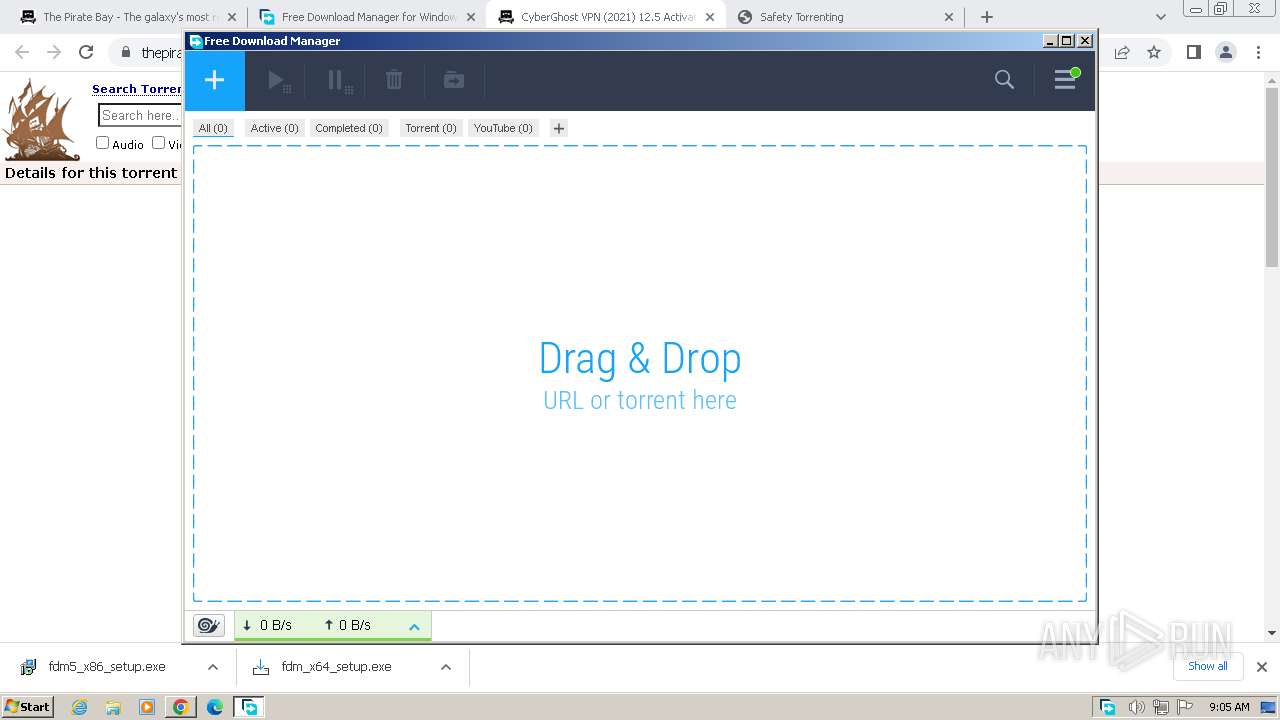Close the CyberGhost VPN browser tab
The height and width of the screenshot is (720, 1280).
click(x=710, y=17)
